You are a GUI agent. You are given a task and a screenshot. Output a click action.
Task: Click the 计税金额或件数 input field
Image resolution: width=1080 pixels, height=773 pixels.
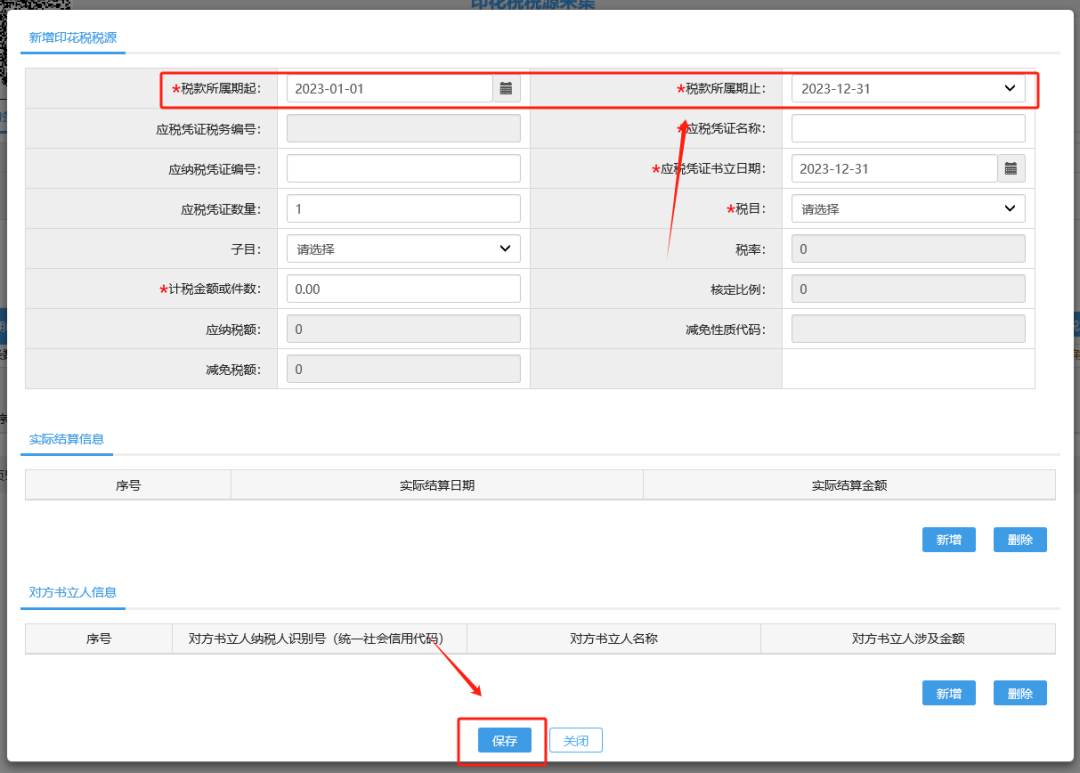403,289
